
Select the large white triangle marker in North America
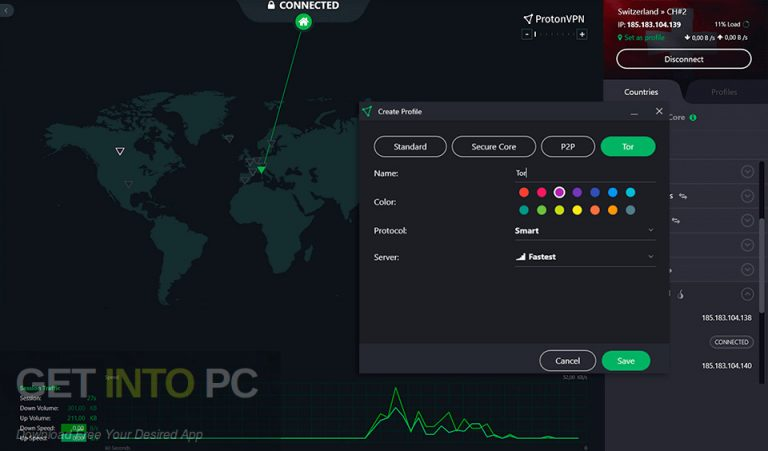tap(120, 151)
